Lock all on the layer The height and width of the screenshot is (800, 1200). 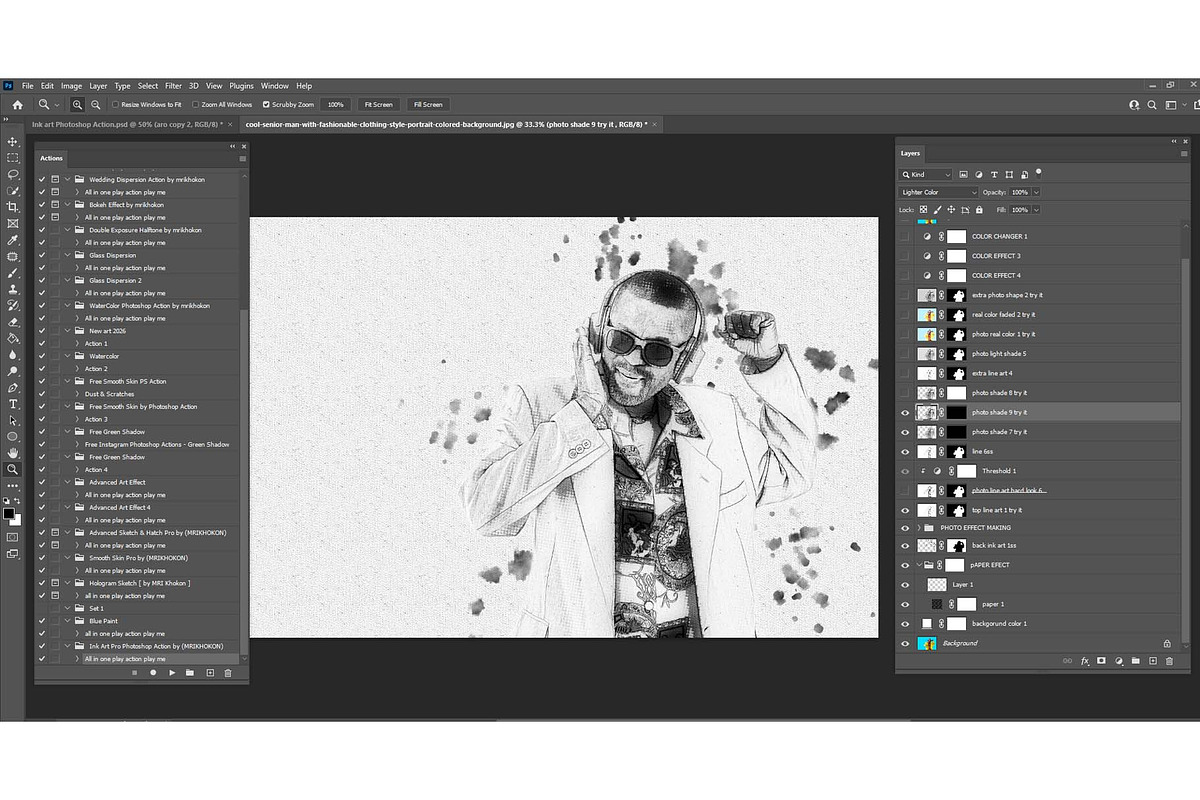(x=978, y=210)
